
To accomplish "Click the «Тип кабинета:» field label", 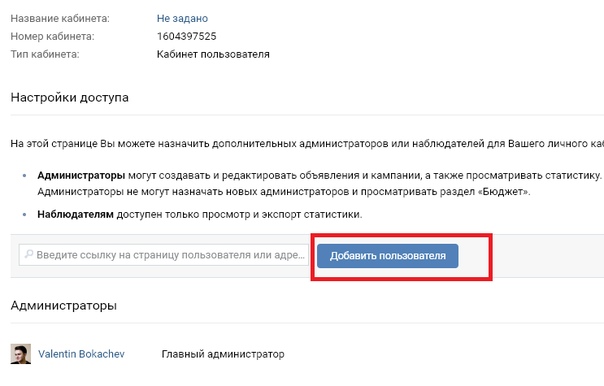I will (x=45, y=54).
